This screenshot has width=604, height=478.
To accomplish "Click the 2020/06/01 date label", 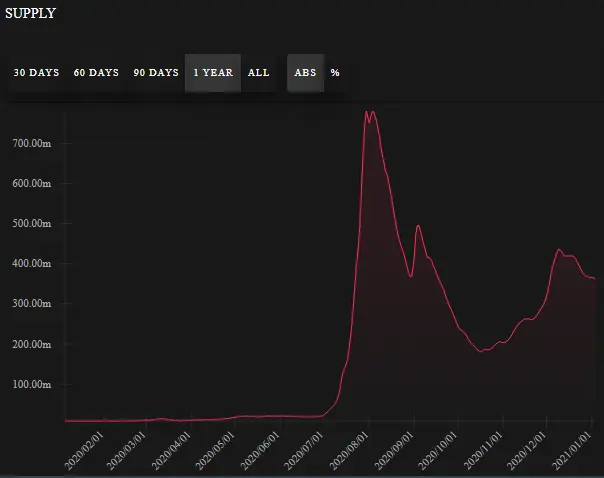I will (260, 451).
